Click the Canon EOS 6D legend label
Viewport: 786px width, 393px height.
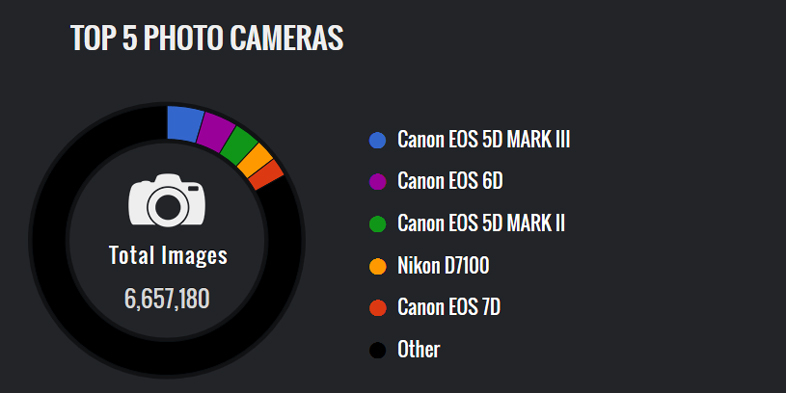450,181
